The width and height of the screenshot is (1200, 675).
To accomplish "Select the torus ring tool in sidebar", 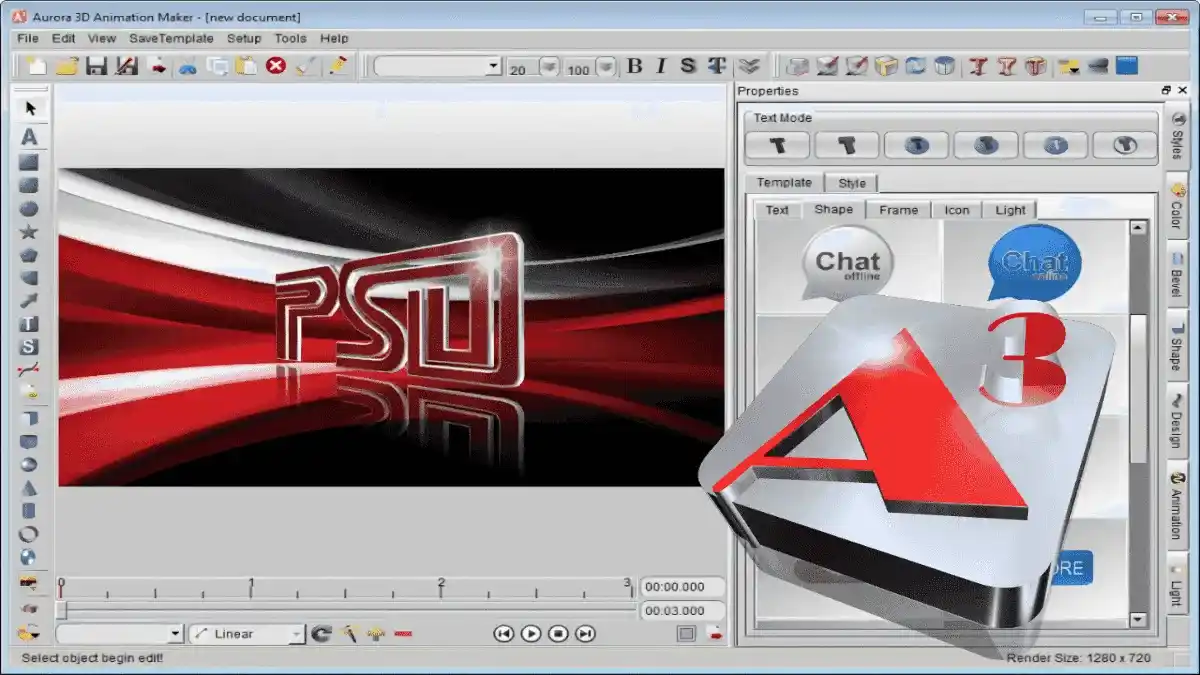I will click(x=29, y=534).
